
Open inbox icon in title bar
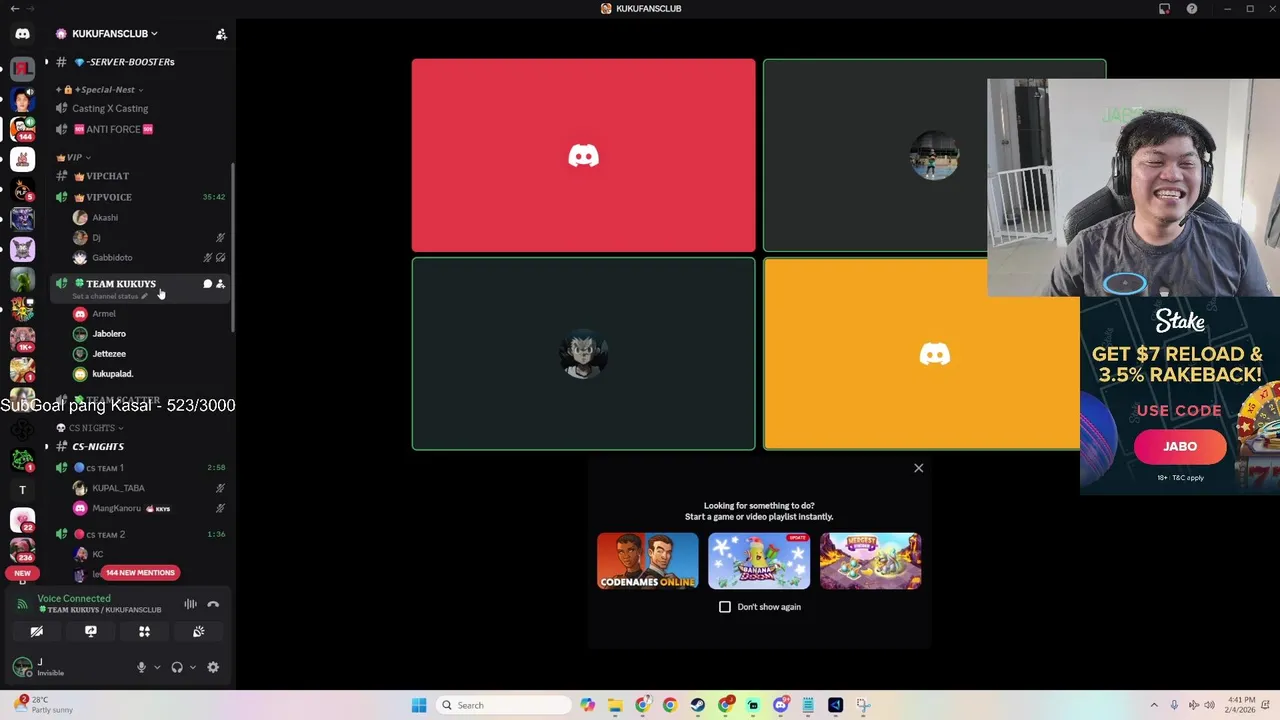[1164, 9]
